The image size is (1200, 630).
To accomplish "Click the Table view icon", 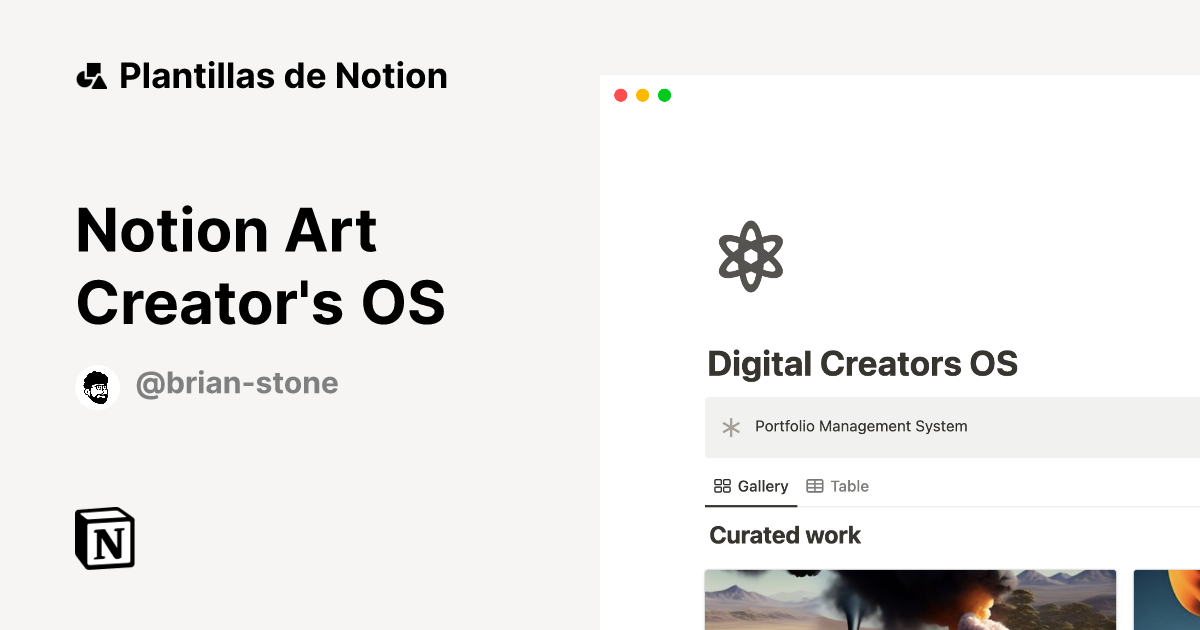I will pos(816,486).
